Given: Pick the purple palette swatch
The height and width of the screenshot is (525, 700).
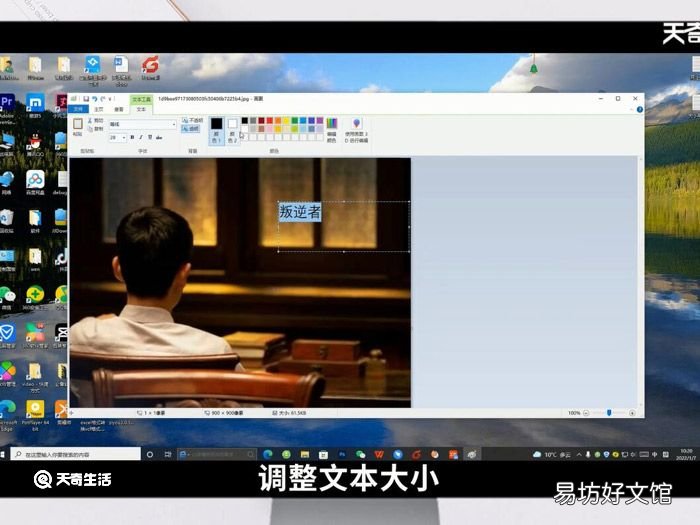Looking at the screenshot, I should coord(320,121).
